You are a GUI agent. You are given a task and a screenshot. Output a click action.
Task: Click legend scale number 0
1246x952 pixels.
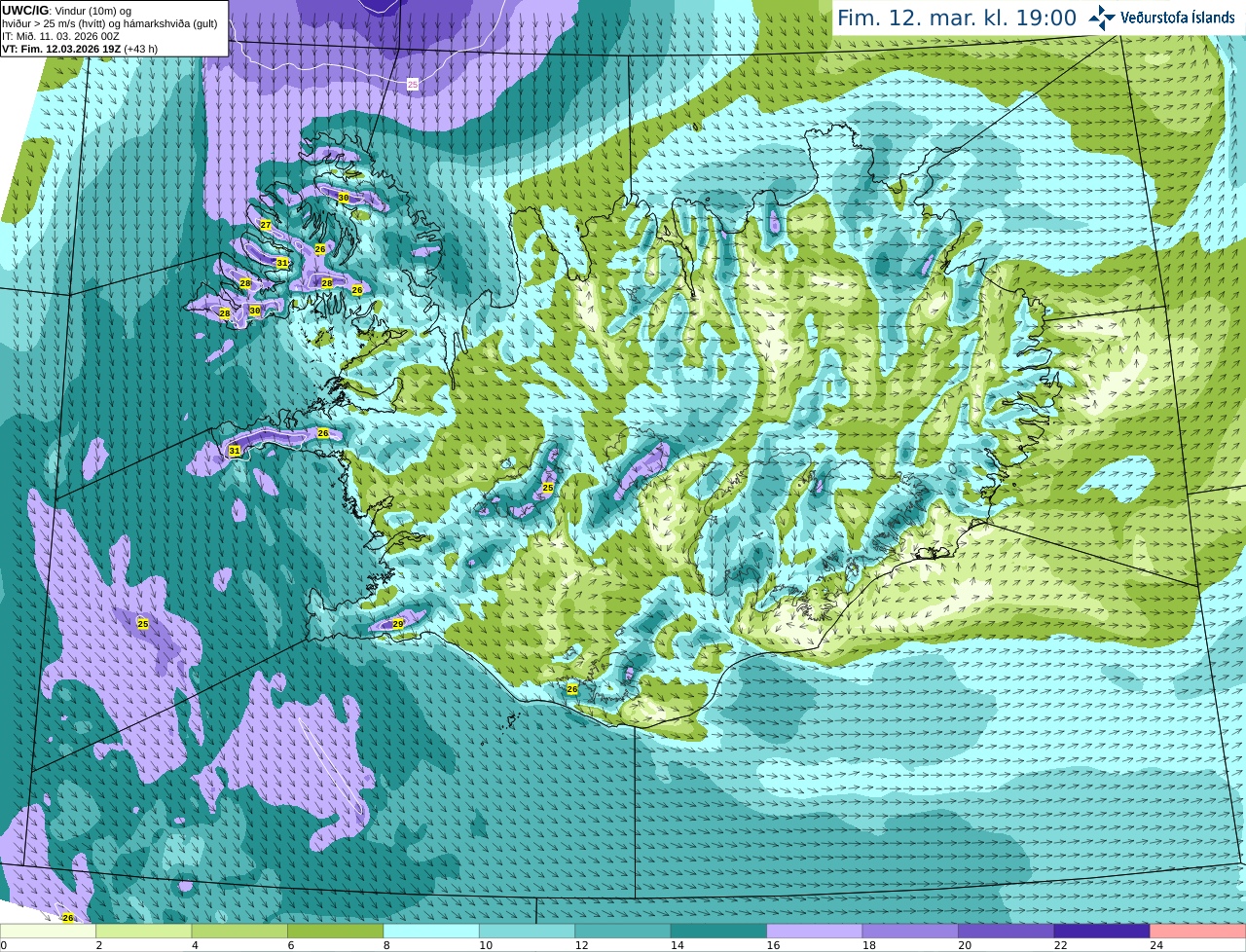point(4,945)
